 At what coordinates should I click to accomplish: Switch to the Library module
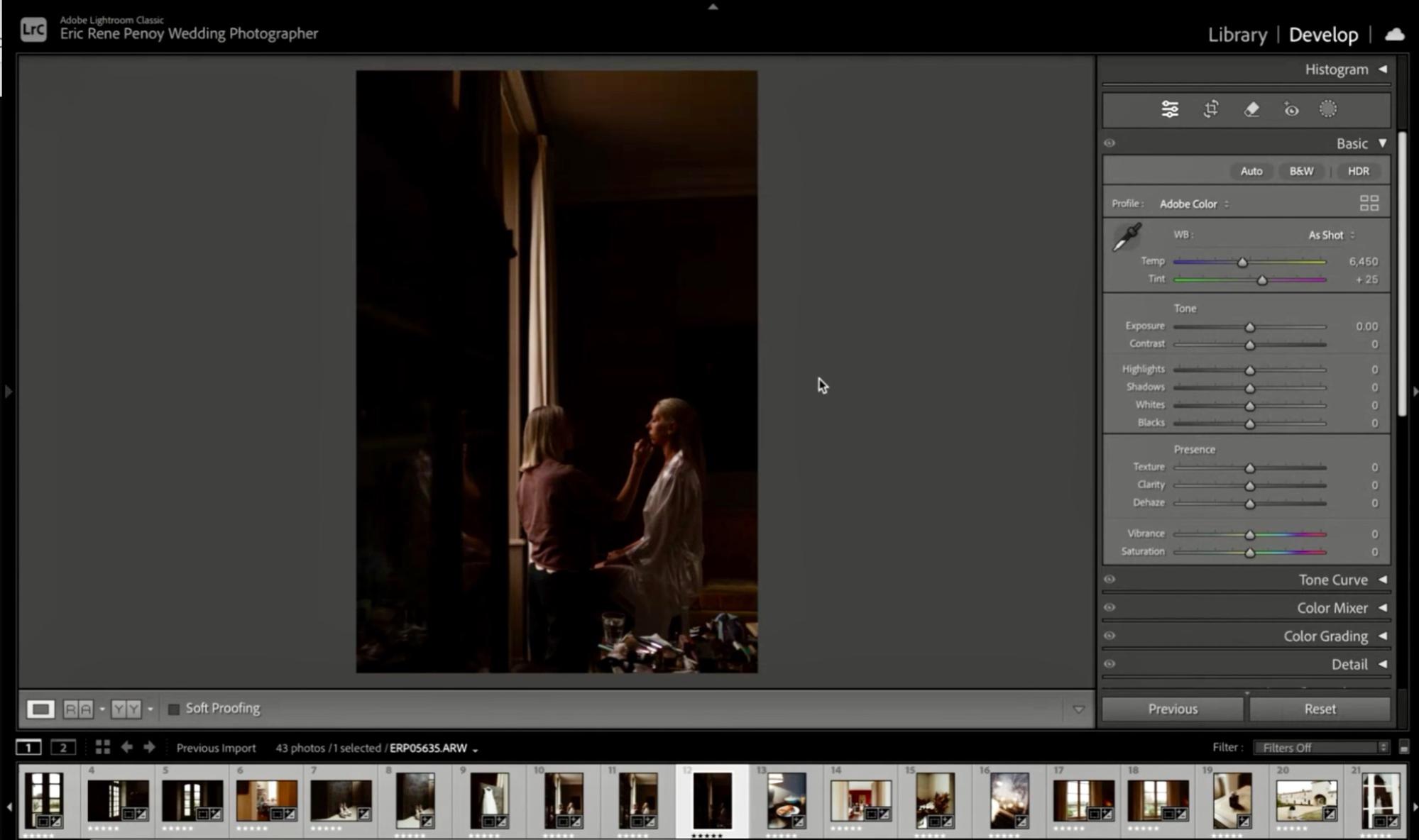(1237, 34)
